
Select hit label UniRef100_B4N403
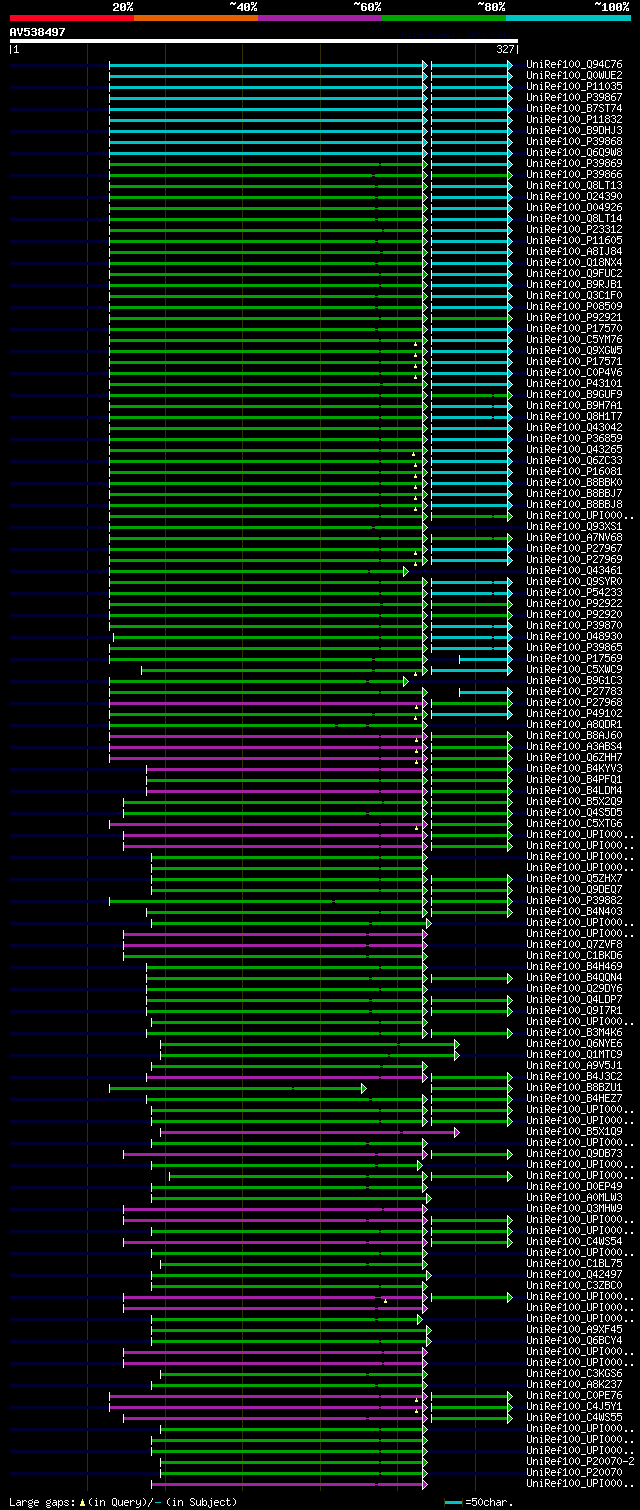574,911
